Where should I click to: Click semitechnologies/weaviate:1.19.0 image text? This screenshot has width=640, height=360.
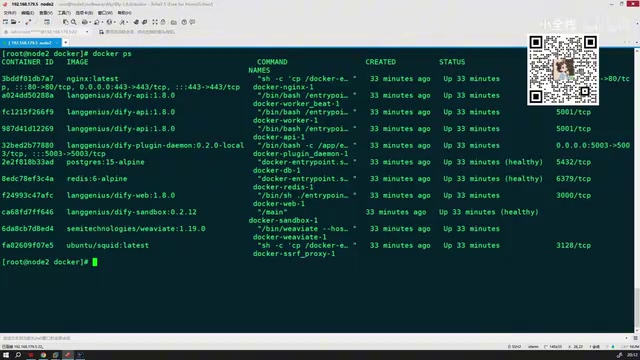(136, 229)
